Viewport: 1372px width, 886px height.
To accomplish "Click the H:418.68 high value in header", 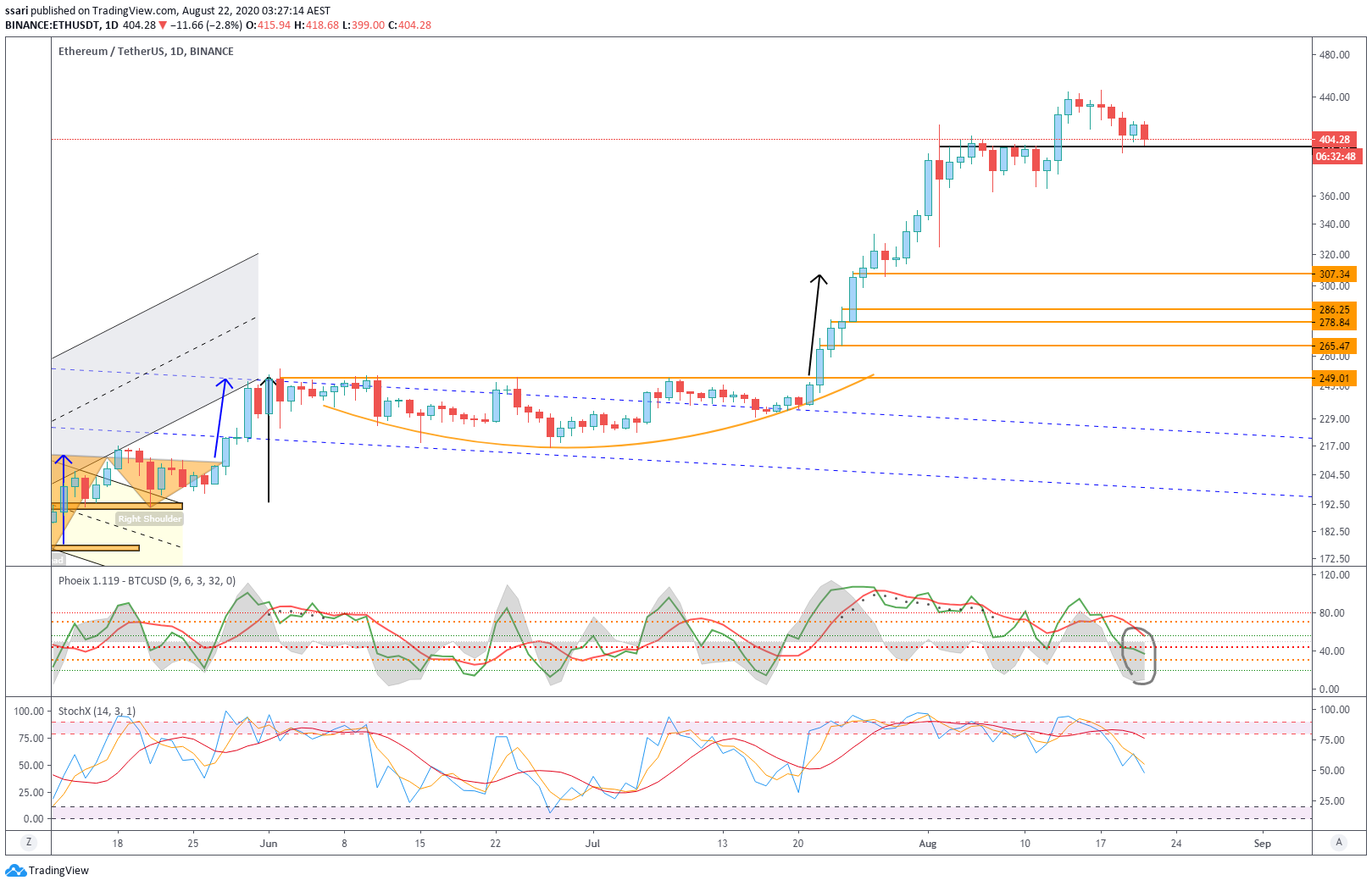I will tap(317, 25).
